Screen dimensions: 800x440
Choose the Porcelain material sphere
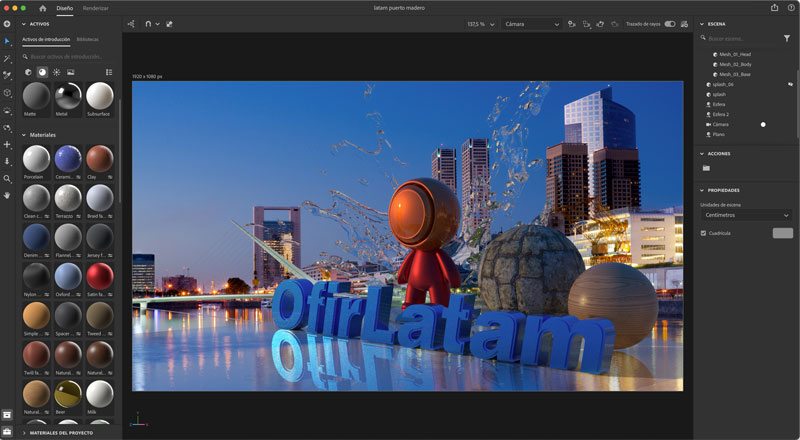(x=36, y=159)
